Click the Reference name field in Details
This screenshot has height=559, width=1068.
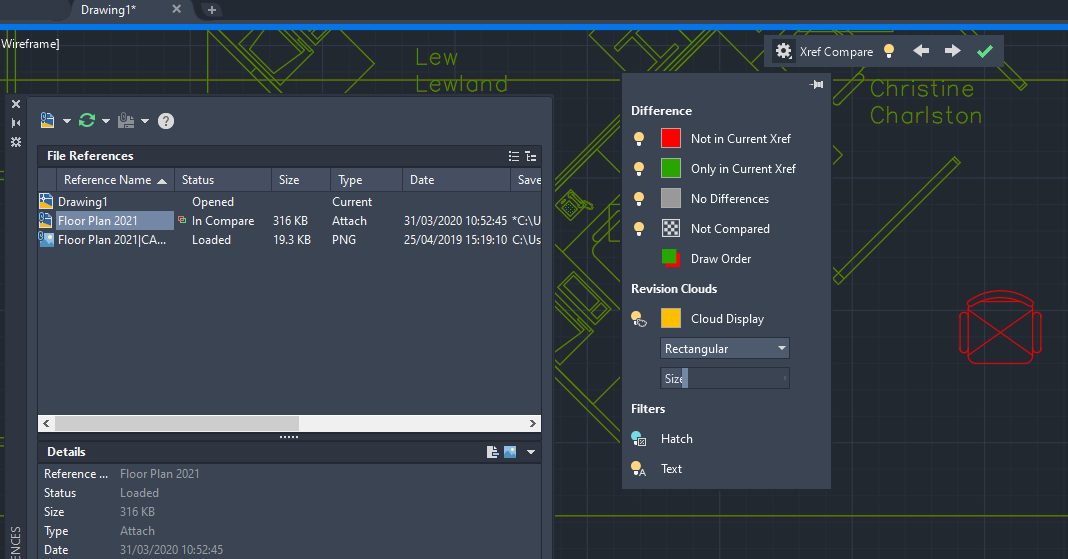[x=159, y=474]
